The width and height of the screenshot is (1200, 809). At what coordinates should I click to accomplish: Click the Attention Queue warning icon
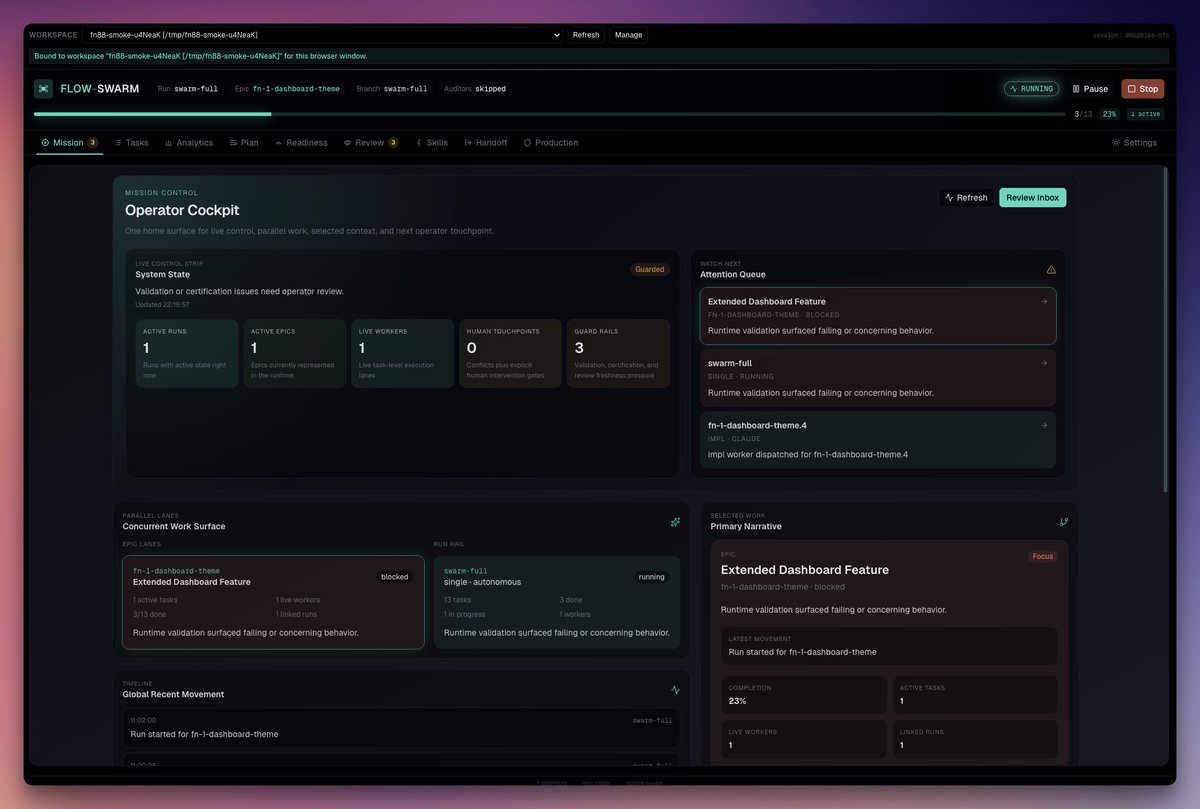pyautogui.click(x=1051, y=270)
